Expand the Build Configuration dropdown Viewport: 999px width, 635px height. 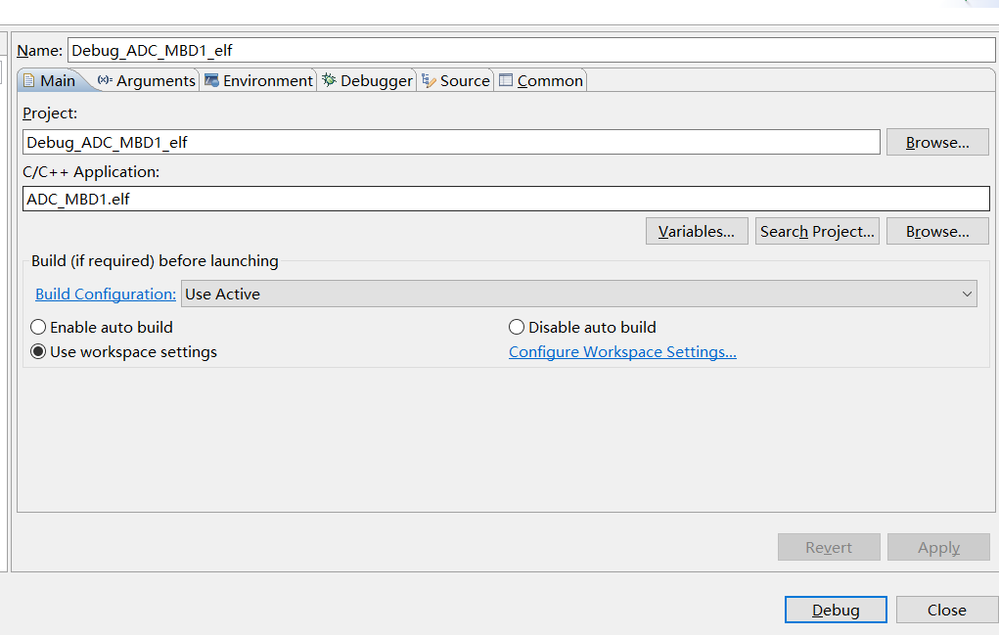click(579, 294)
